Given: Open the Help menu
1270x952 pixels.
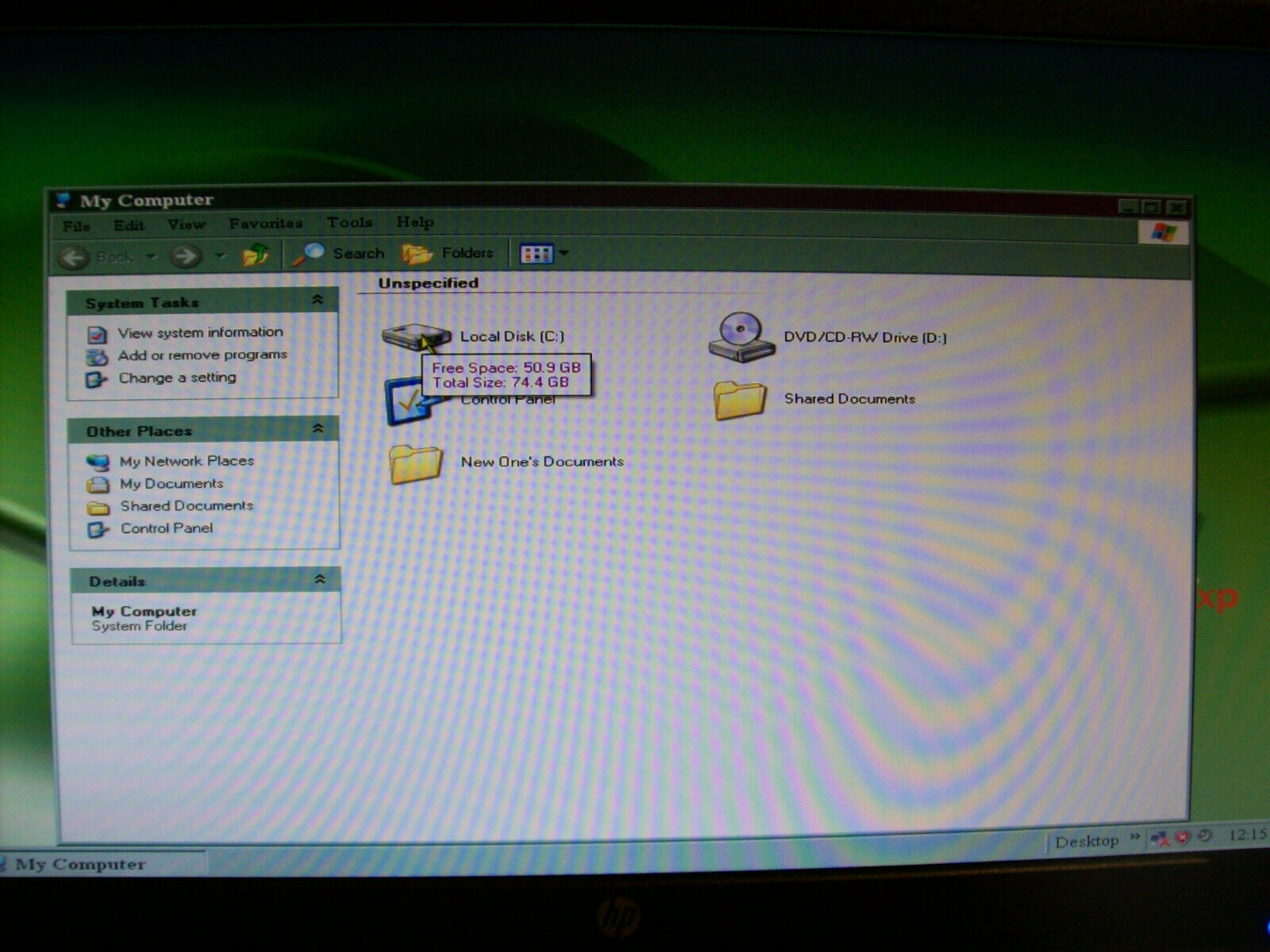Looking at the screenshot, I should pos(415,222).
